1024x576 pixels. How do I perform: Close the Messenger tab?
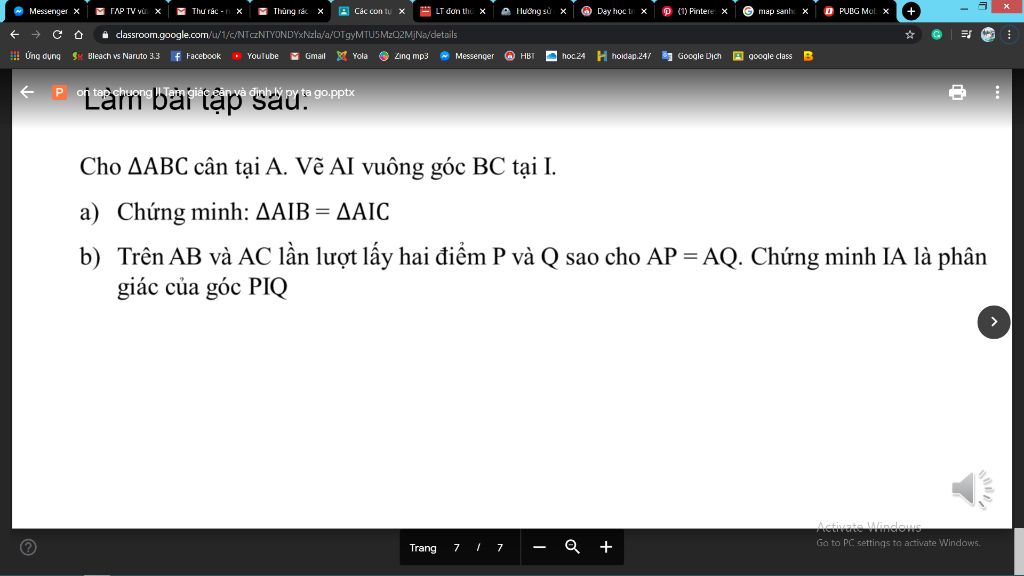tap(76, 11)
